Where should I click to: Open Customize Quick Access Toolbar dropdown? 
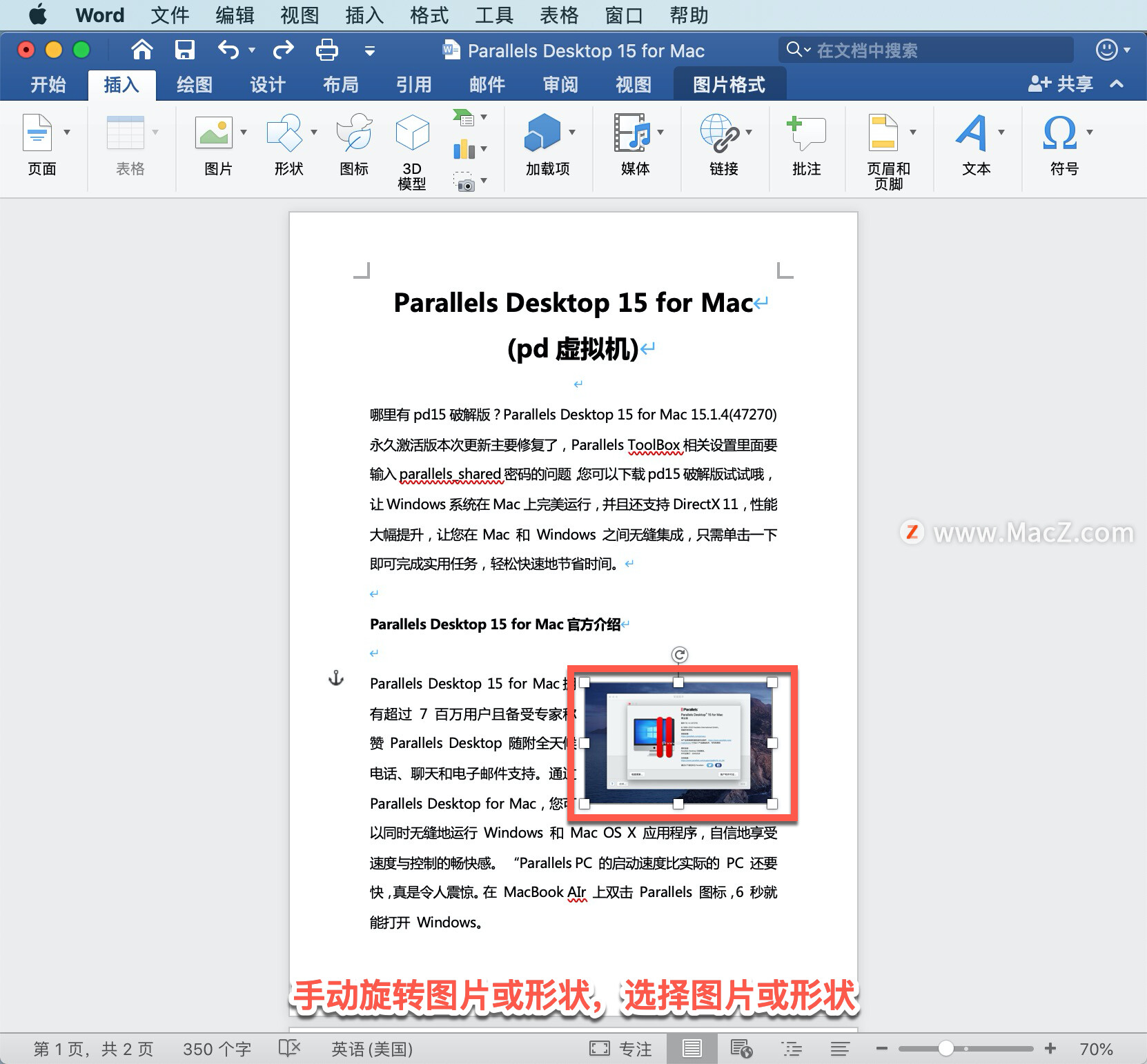click(370, 50)
